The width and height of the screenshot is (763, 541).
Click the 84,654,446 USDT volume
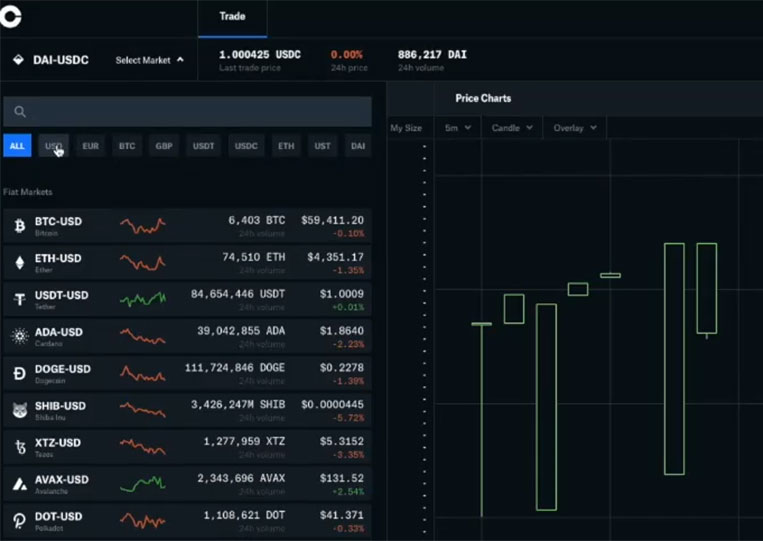coord(238,294)
